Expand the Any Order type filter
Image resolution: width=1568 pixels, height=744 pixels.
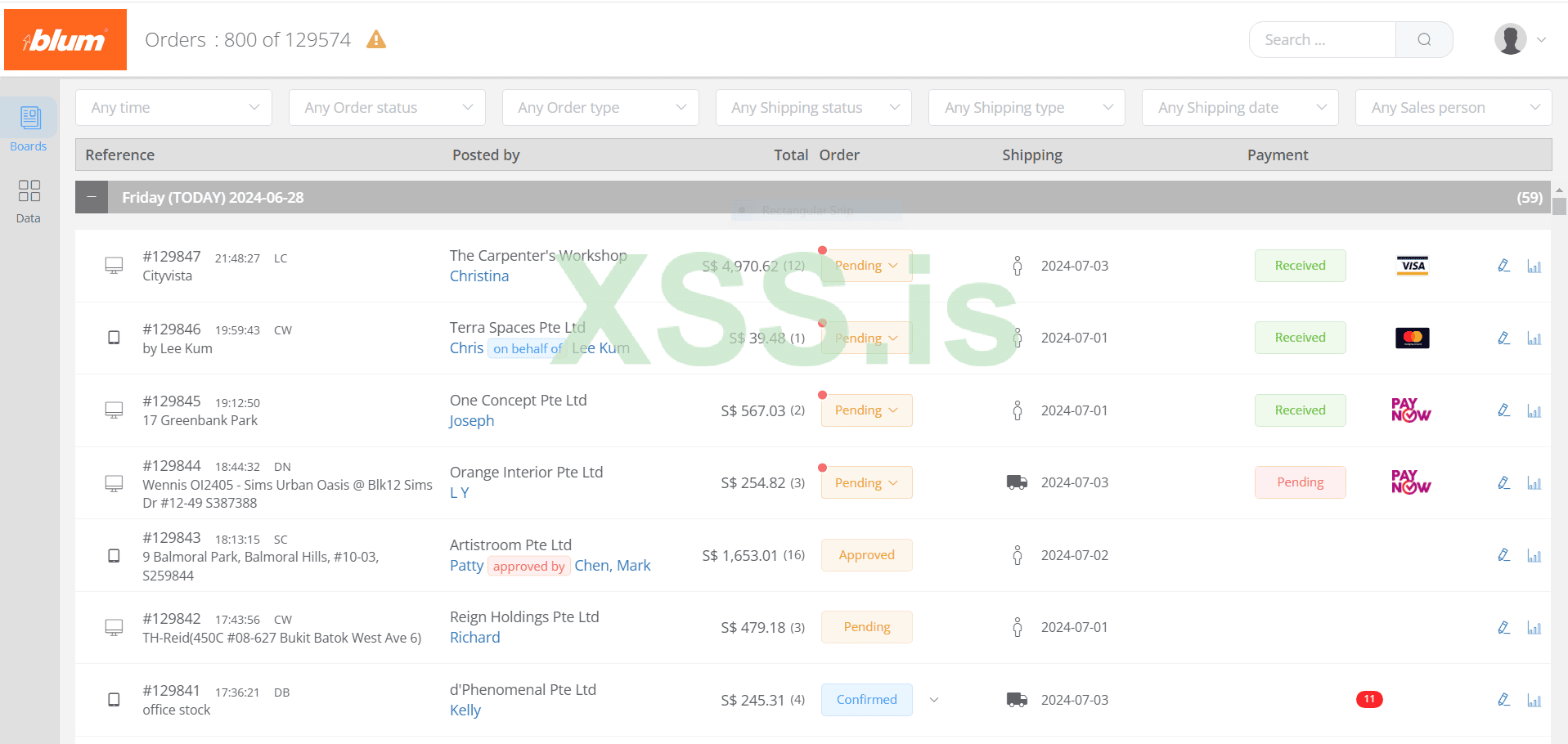[x=600, y=107]
